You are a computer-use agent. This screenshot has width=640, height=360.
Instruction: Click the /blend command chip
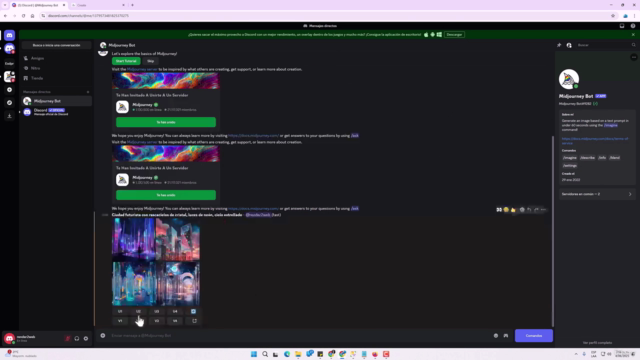615,158
